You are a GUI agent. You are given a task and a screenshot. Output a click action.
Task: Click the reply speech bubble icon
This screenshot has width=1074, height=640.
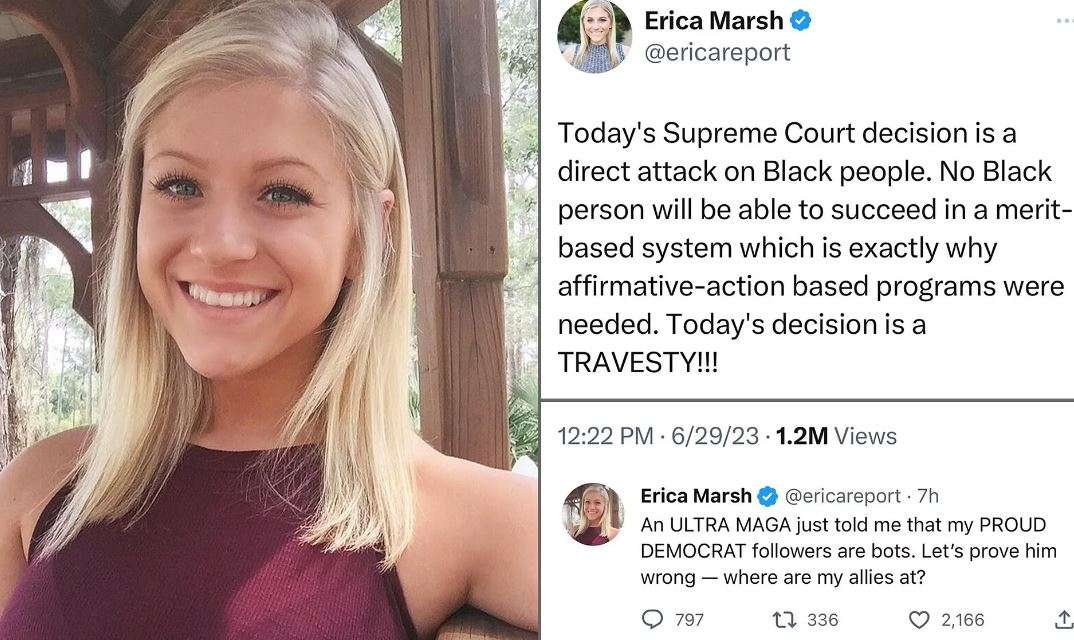[653, 620]
